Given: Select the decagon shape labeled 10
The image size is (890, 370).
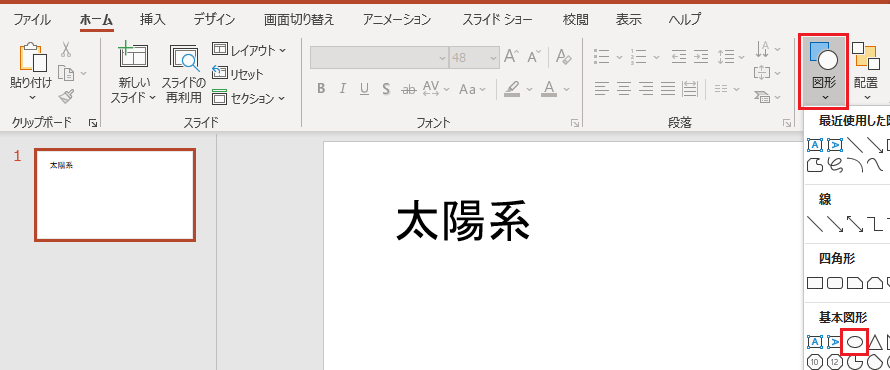Looking at the screenshot, I should tap(815, 362).
